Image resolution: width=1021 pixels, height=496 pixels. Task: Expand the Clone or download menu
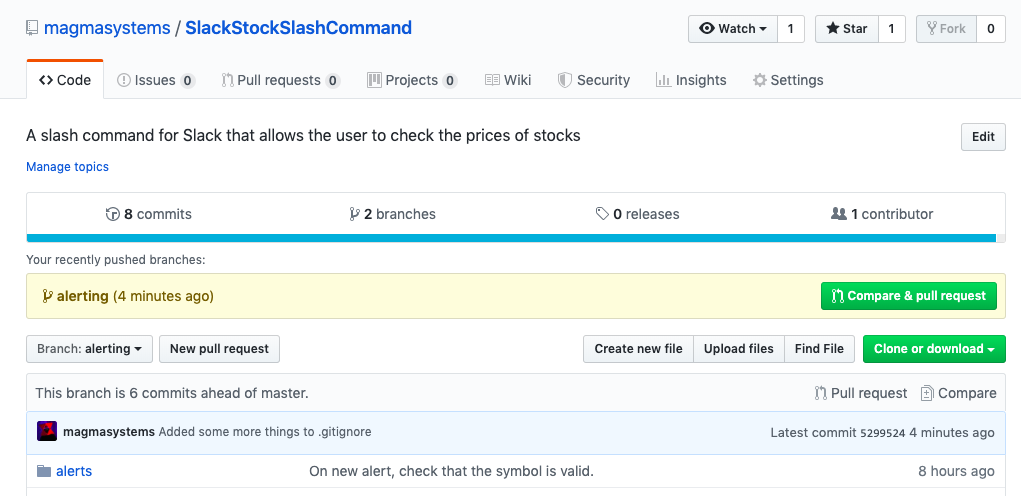pyautogui.click(x=934, y=349)
